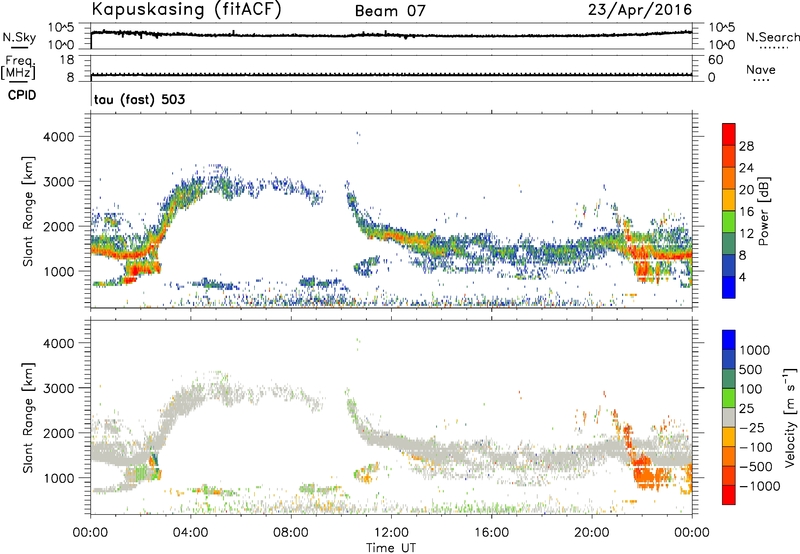Click the 04:00 time tick label

coord(191,533)
